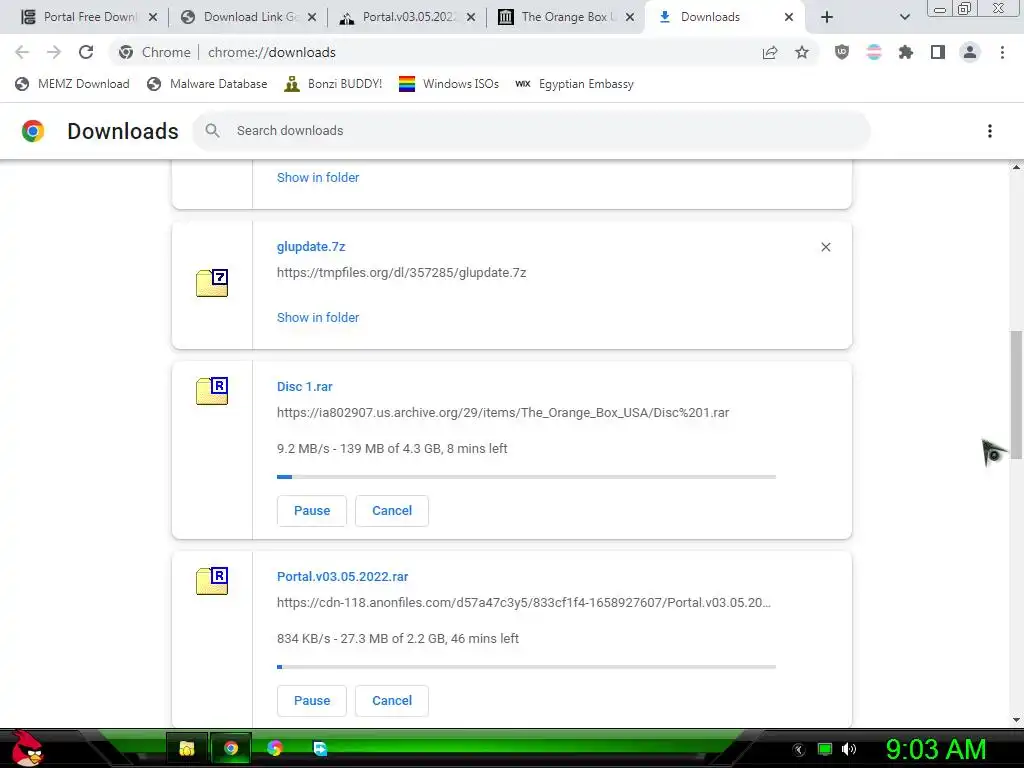Switch to the Download Link tab
Screen dimensions: 1024x768
point(248,17)
